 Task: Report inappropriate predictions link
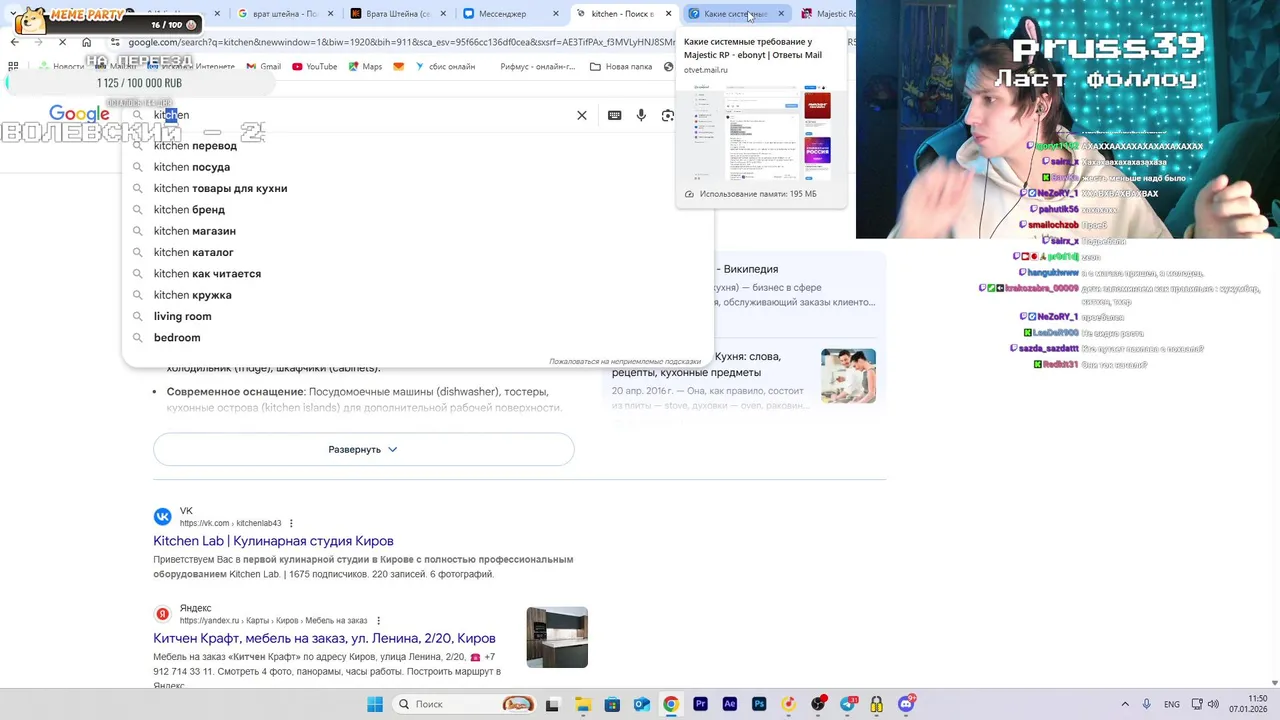[625, 361]
